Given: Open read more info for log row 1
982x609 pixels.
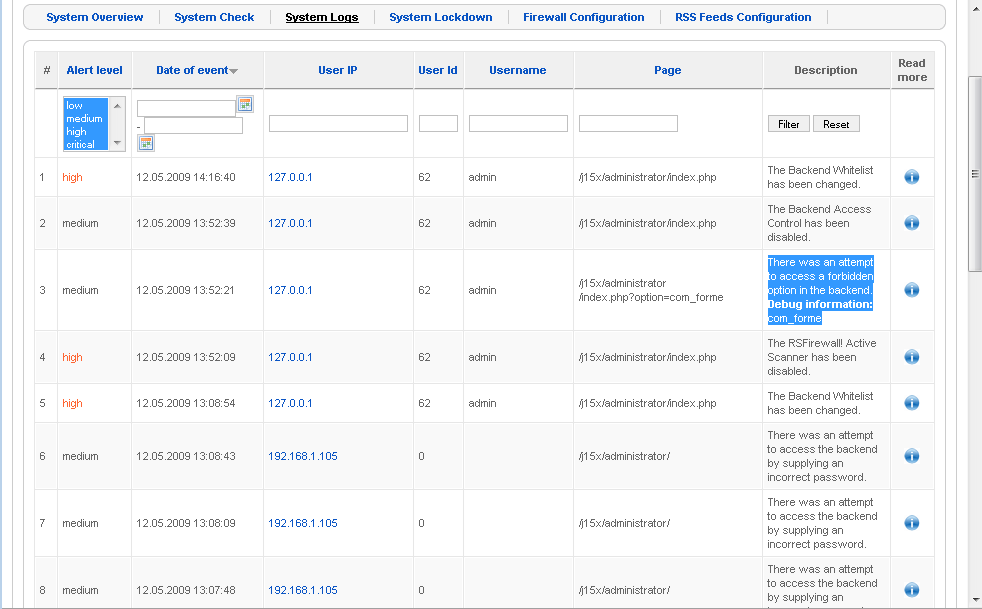Looking at the screenshot, I should click(x=912, y=177).
